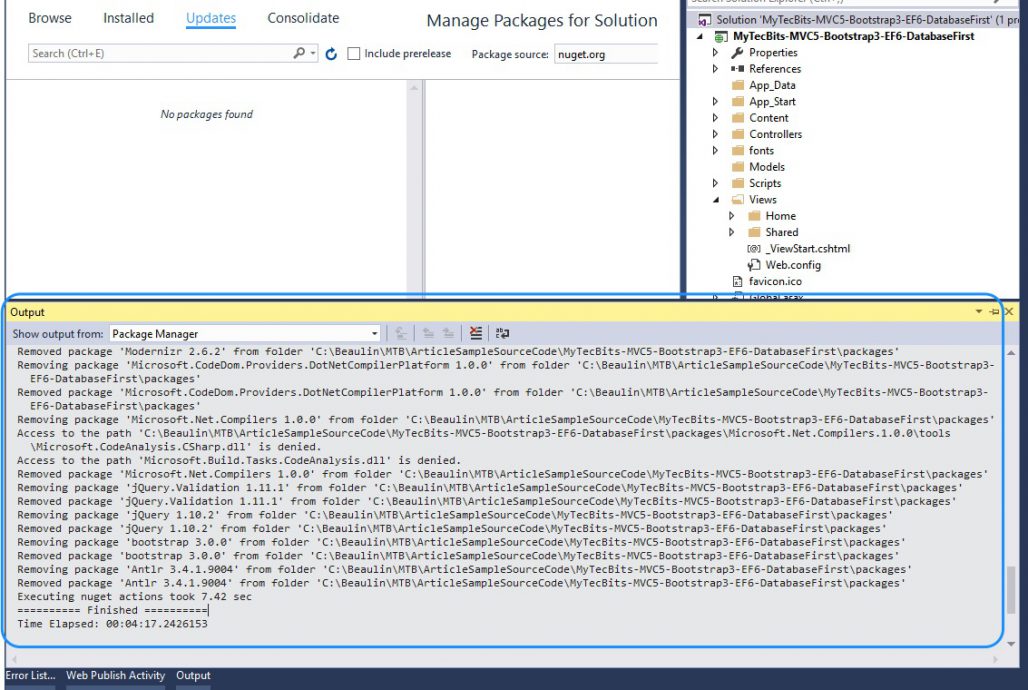This screenshot has width=1028, height=690.
Task: Open Output window position dropdown arrow
Action: 979,312
